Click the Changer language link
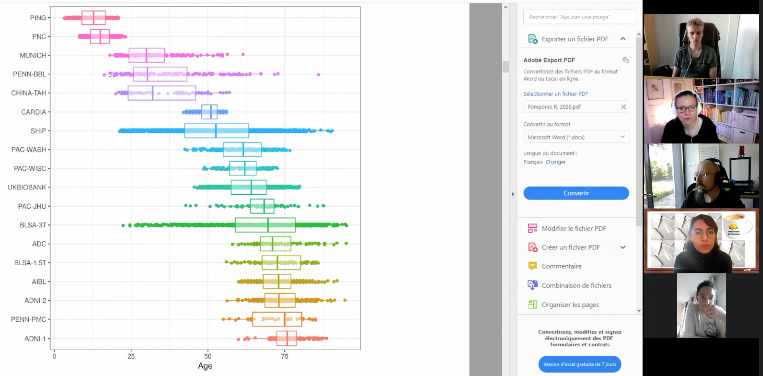The width and height of the screenshot is (763, 376). [556, 162]
